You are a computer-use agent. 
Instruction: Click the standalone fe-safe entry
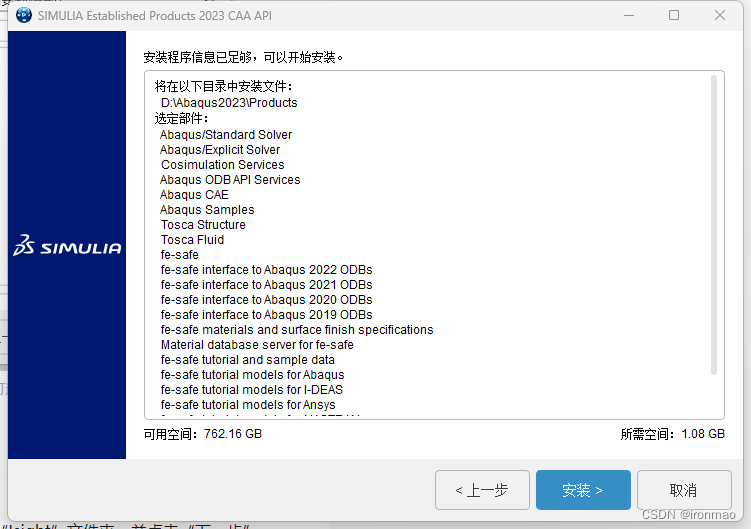point(180,255)
